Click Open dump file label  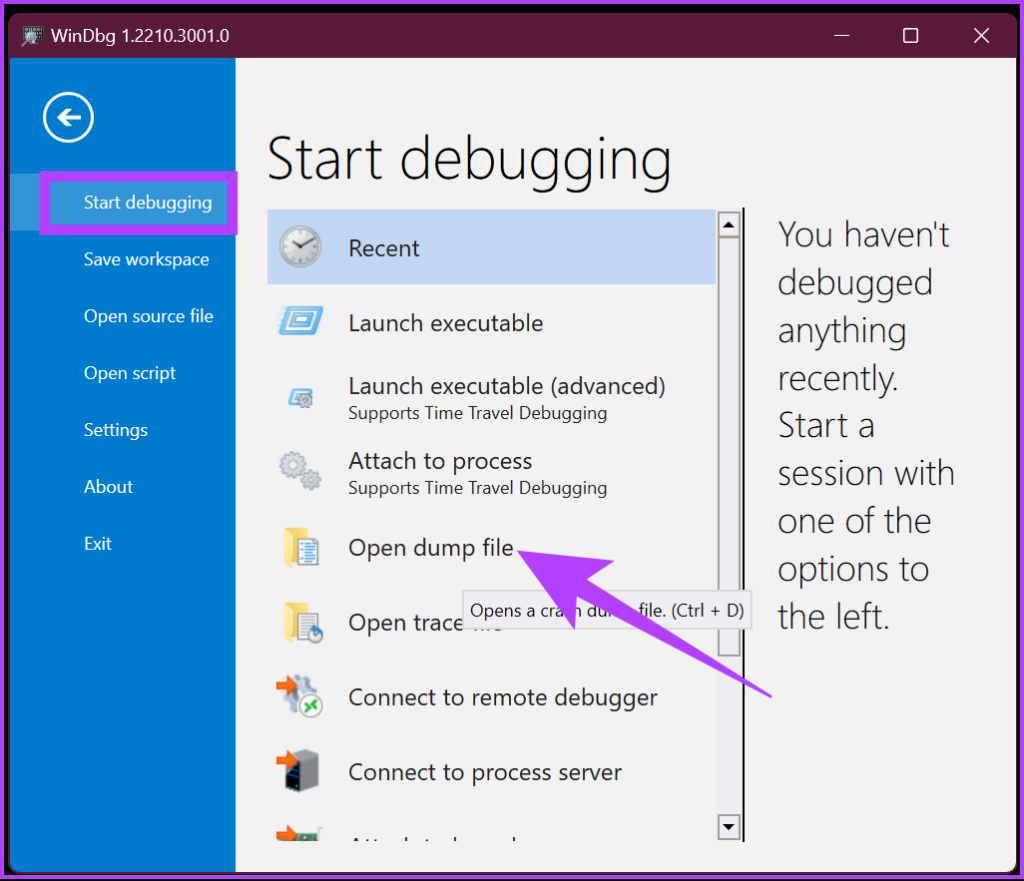431,548
